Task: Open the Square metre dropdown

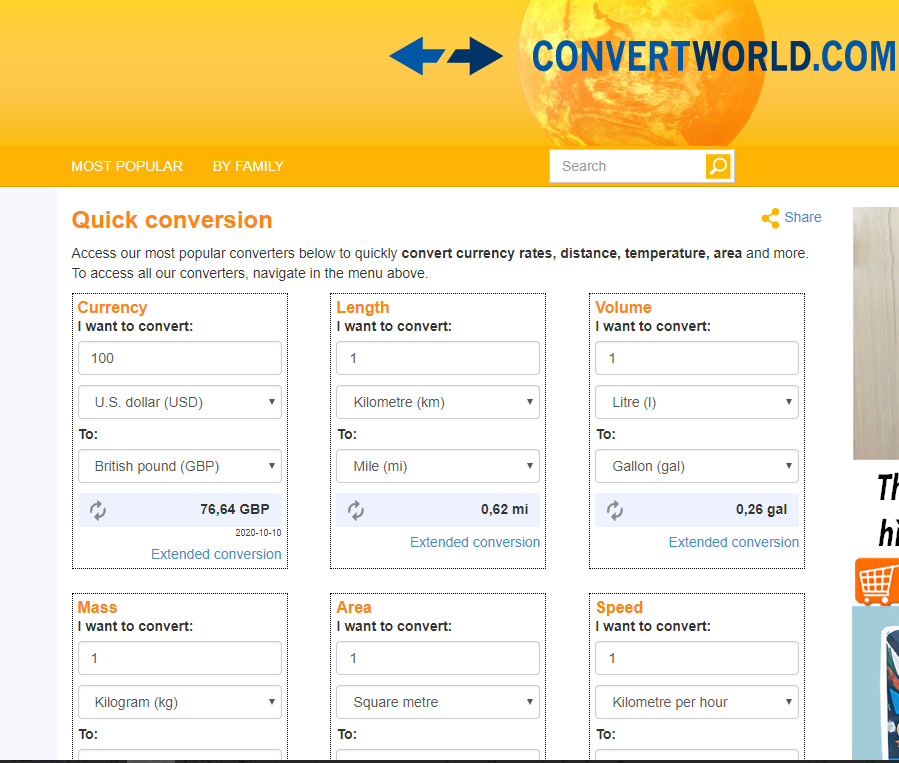Action: [438, 702]
